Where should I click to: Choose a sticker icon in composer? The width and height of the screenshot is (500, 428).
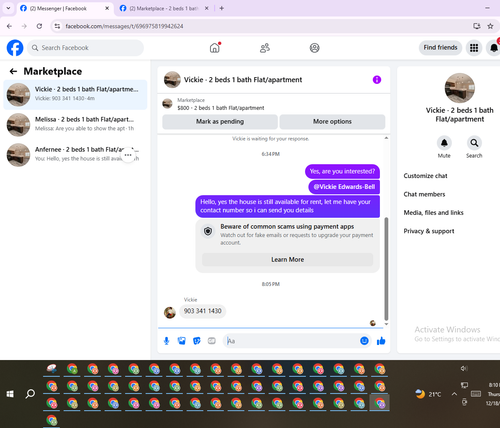[x=197, y=341]
